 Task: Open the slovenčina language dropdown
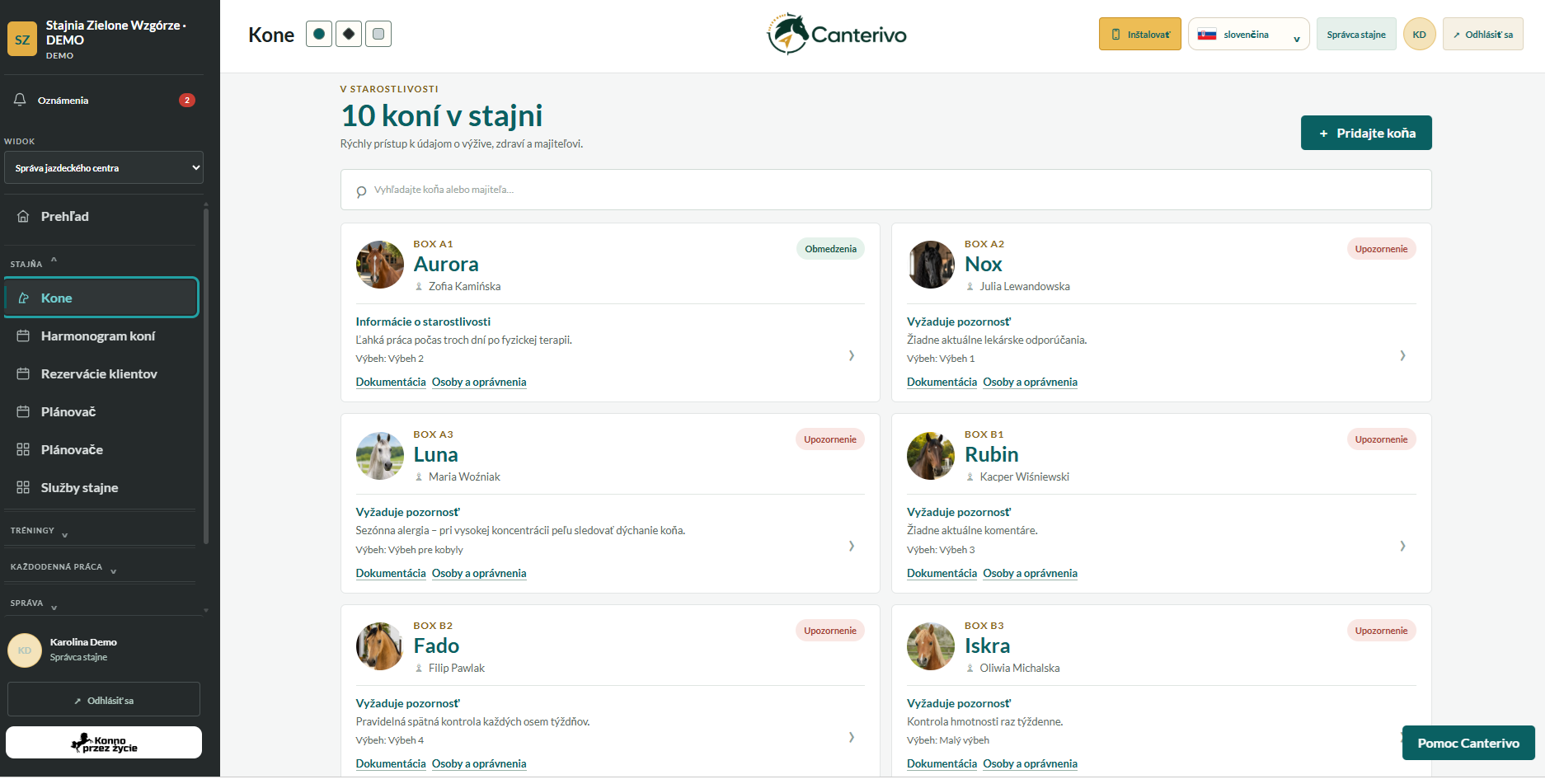pos(1248,35)
